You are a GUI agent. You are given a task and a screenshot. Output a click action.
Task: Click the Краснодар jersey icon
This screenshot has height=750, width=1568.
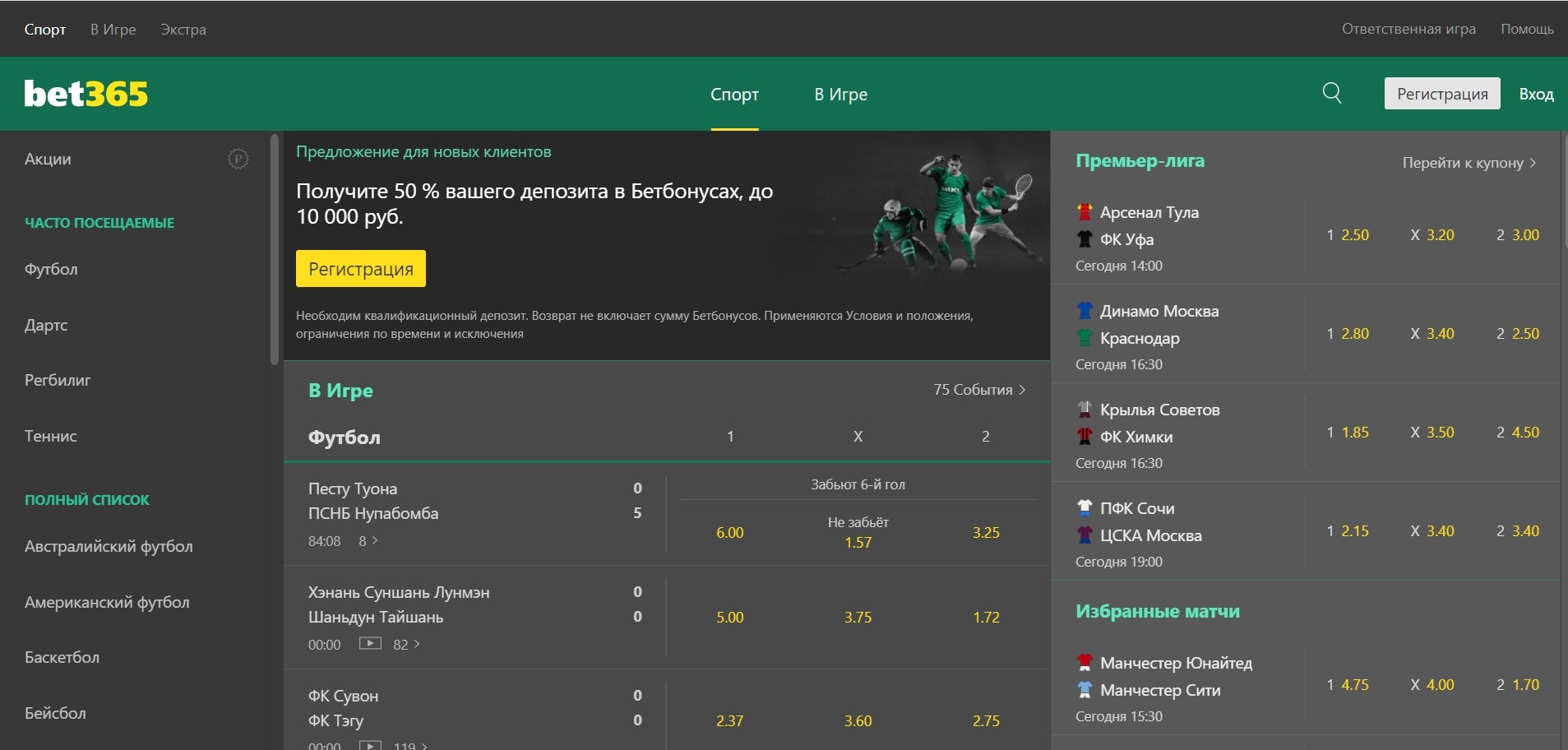coord(1085,338)
